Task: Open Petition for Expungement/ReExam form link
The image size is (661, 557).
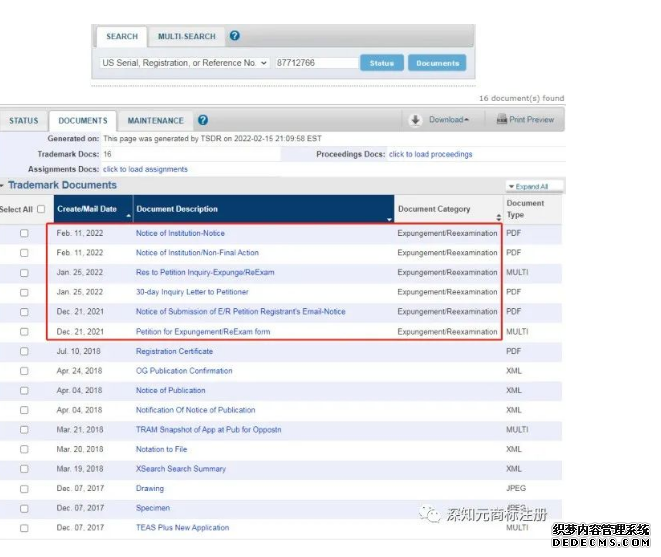Action: point(203,331)
